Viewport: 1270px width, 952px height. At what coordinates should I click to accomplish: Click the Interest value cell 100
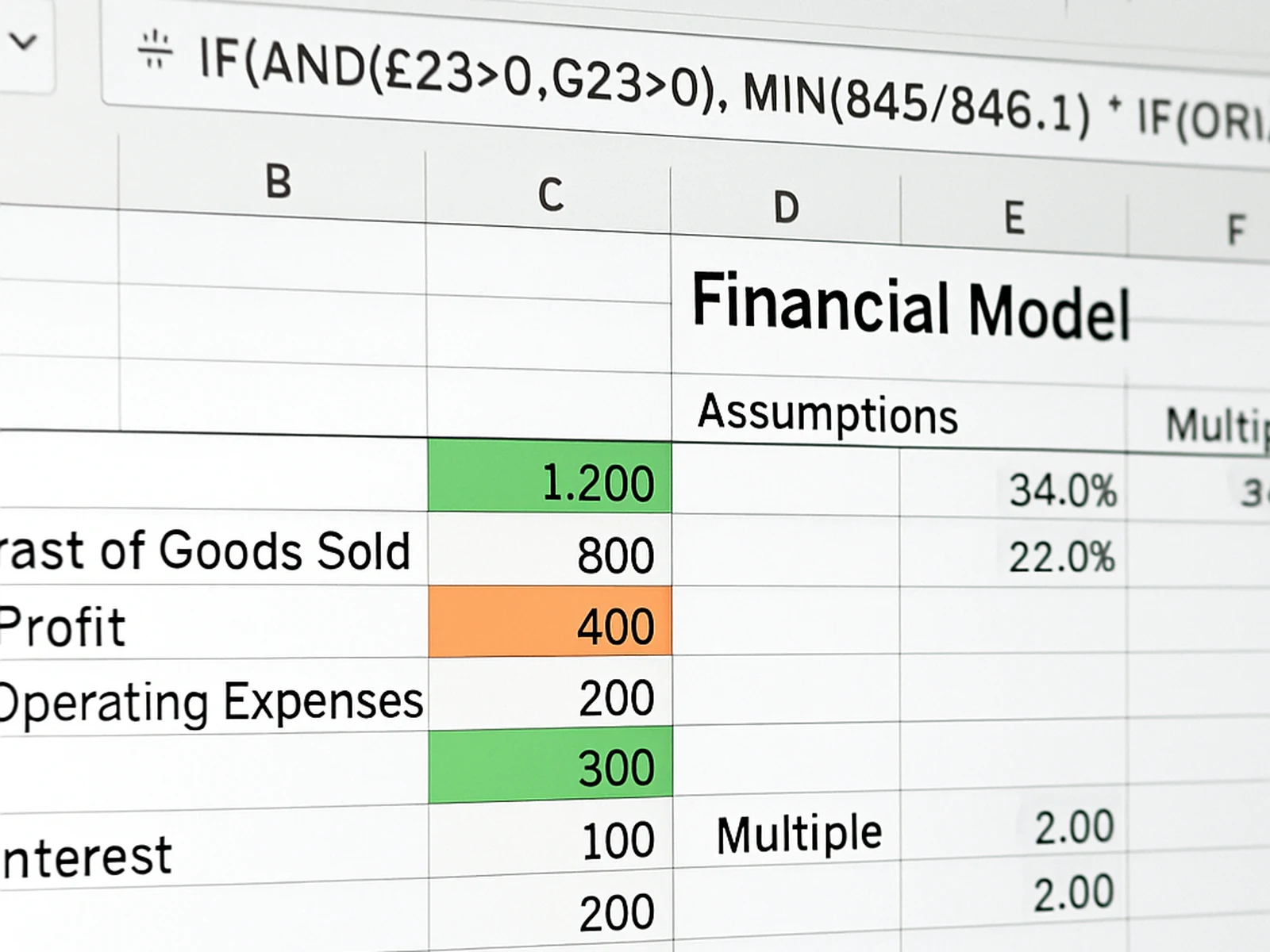(549, 838)
